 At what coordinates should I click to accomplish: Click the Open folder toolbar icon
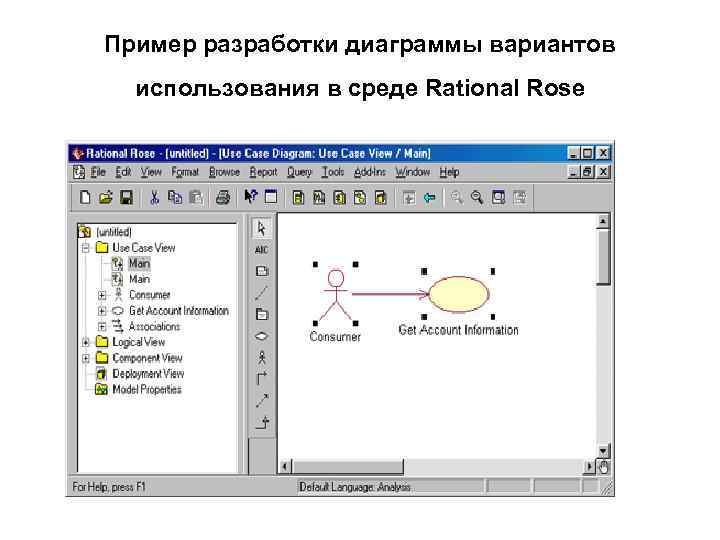coord(106,197)
